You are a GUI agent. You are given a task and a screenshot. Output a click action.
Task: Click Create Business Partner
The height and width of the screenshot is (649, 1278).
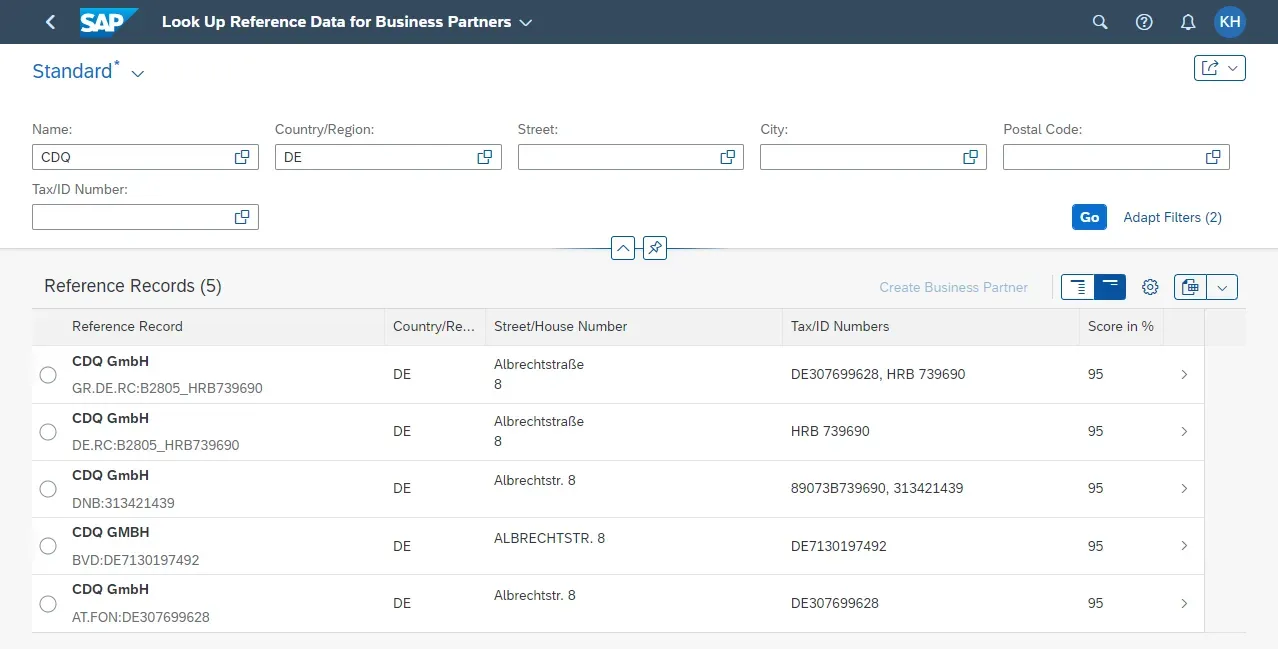[953, 287]
